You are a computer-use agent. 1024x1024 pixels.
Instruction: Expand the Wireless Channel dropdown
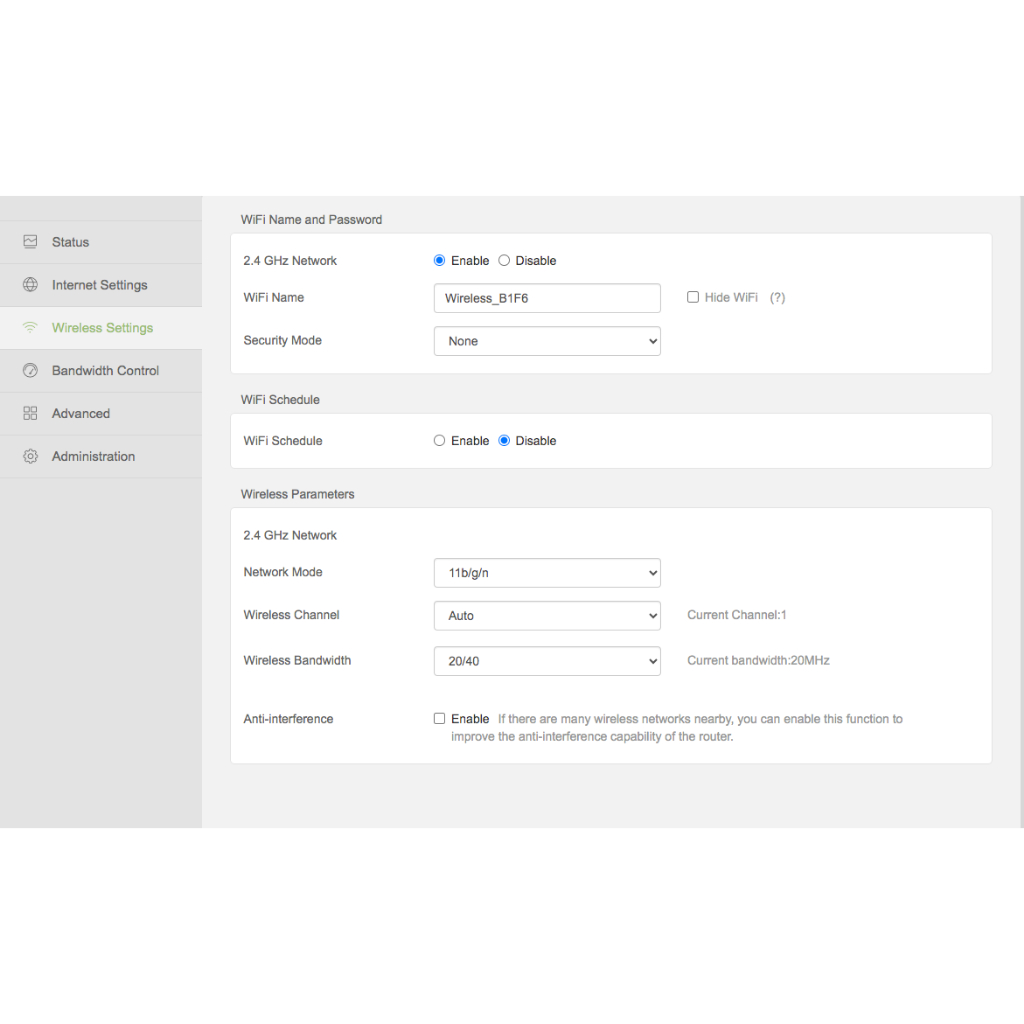click(x=547, y=616)
